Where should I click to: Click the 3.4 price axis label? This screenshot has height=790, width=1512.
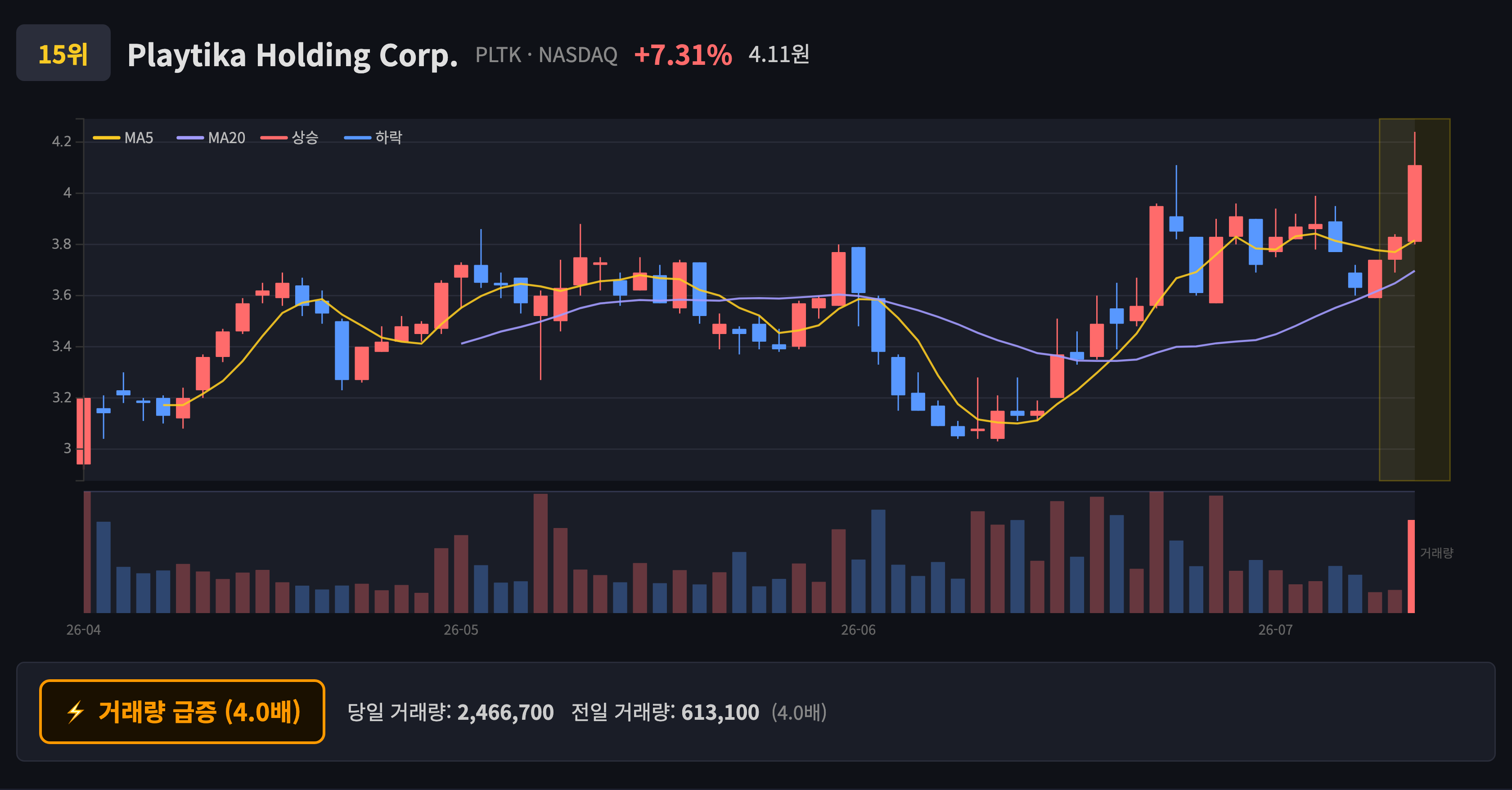(62, 346)
